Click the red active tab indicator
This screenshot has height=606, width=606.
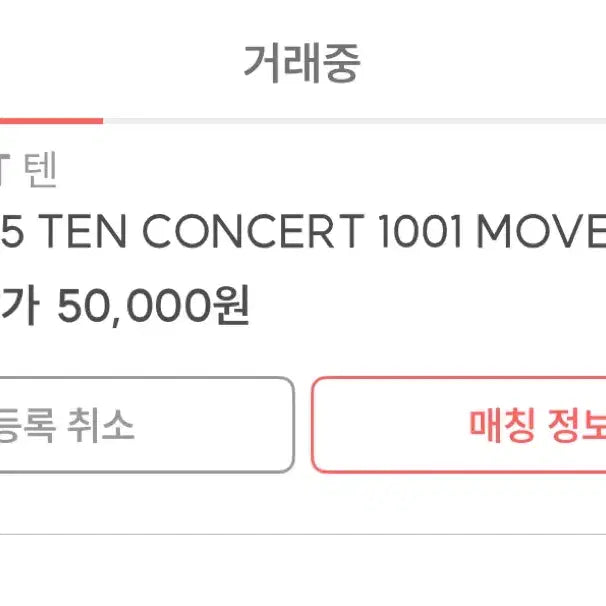coord(50,120)
